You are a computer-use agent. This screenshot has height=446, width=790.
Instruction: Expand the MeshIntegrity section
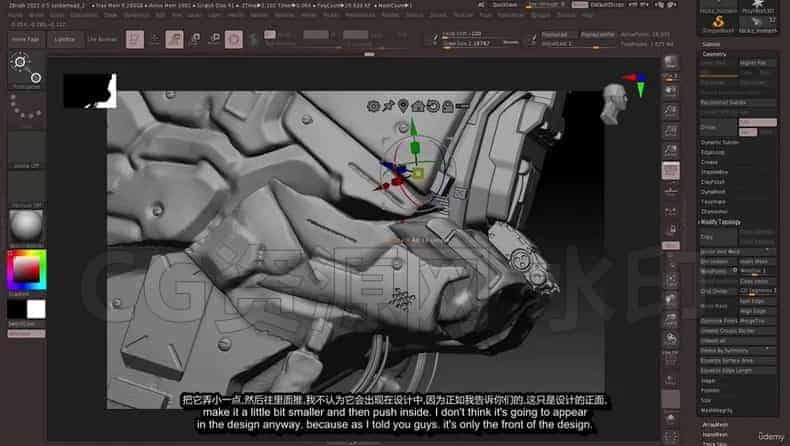pyautogui.click(x=716, y=411)
